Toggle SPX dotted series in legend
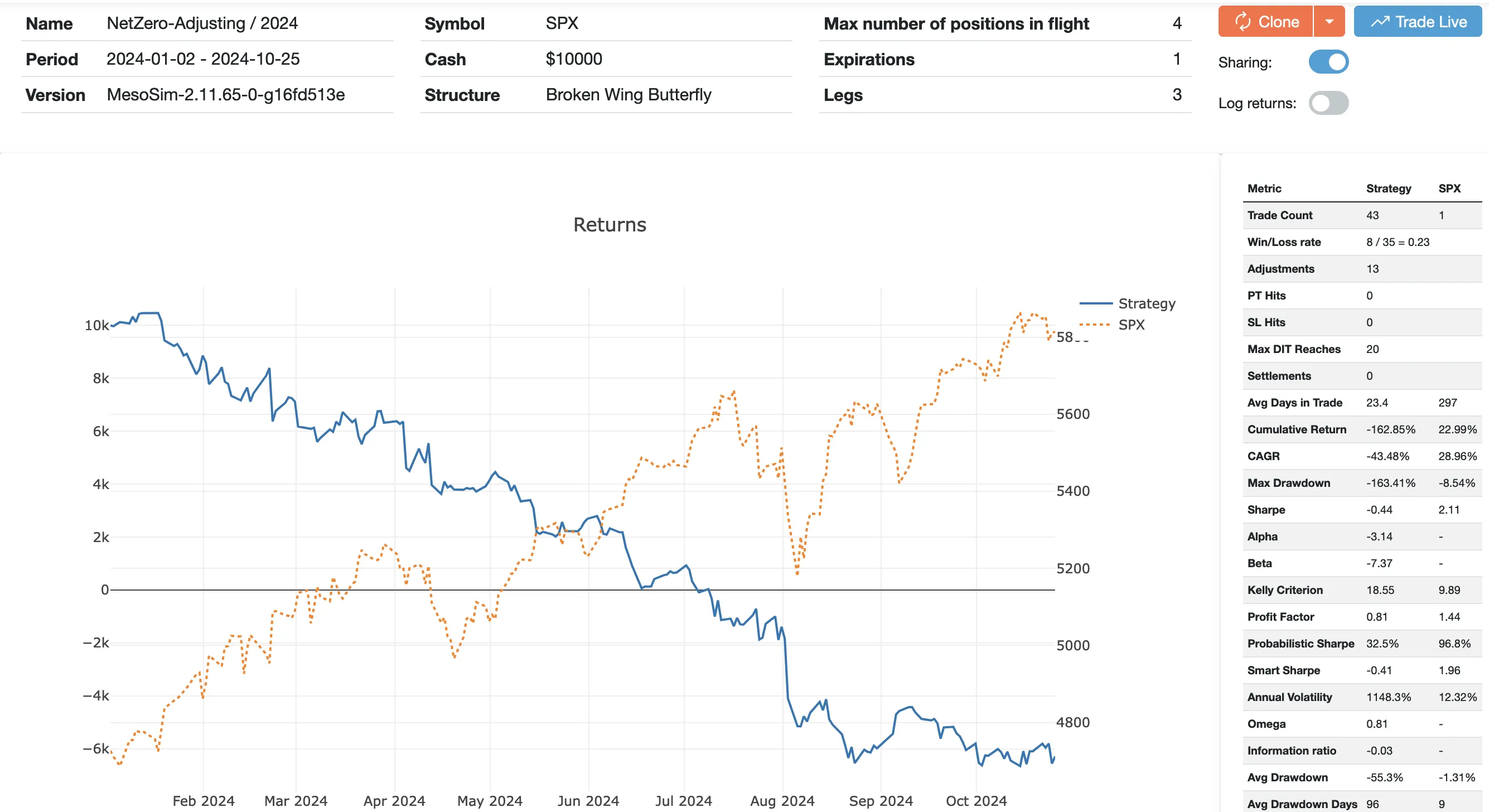This screenshot has width=1489, height=812. pos(1095,325)
